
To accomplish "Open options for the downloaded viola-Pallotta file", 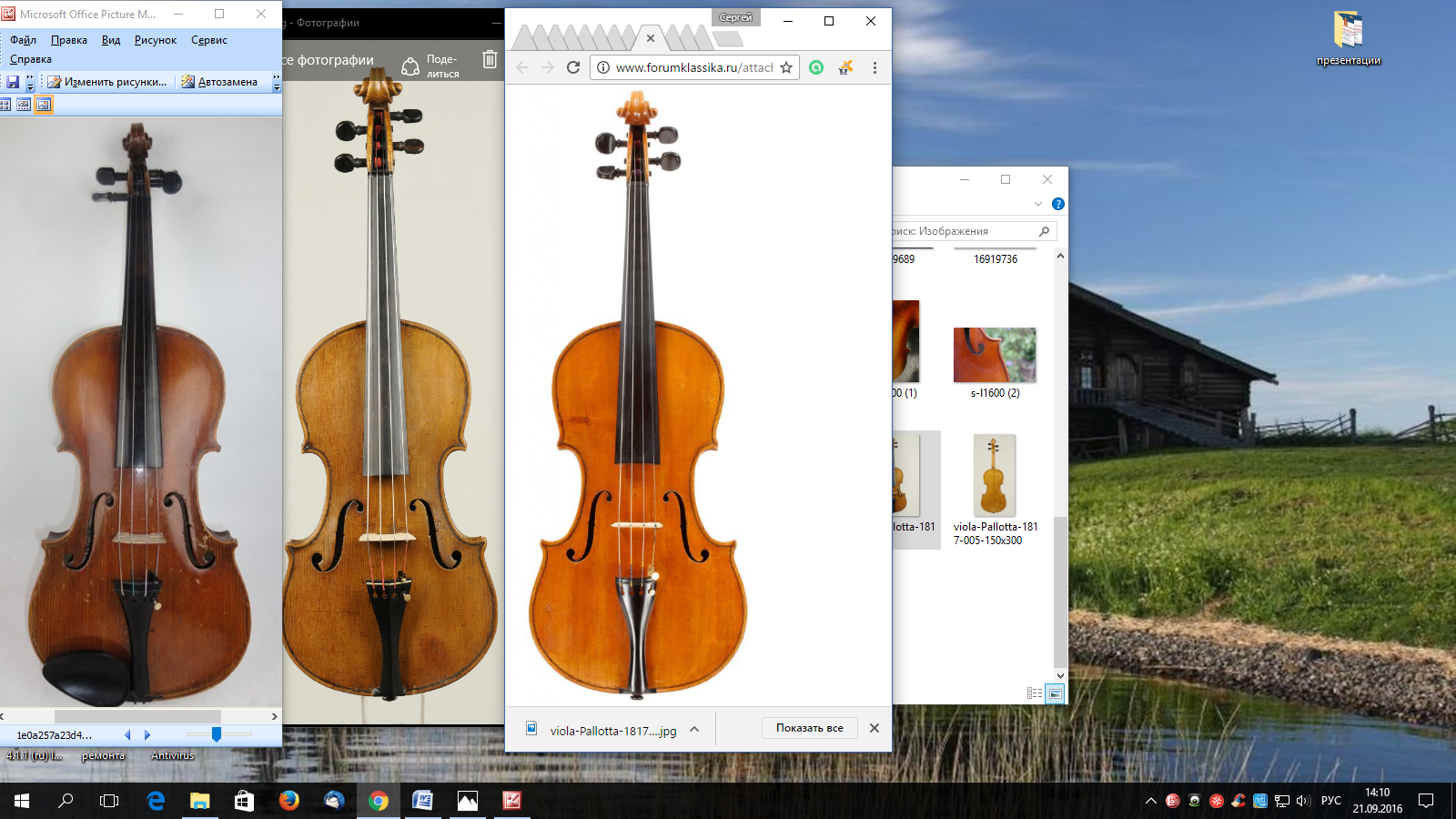I will pyautogui.click(x=694, y=730).
